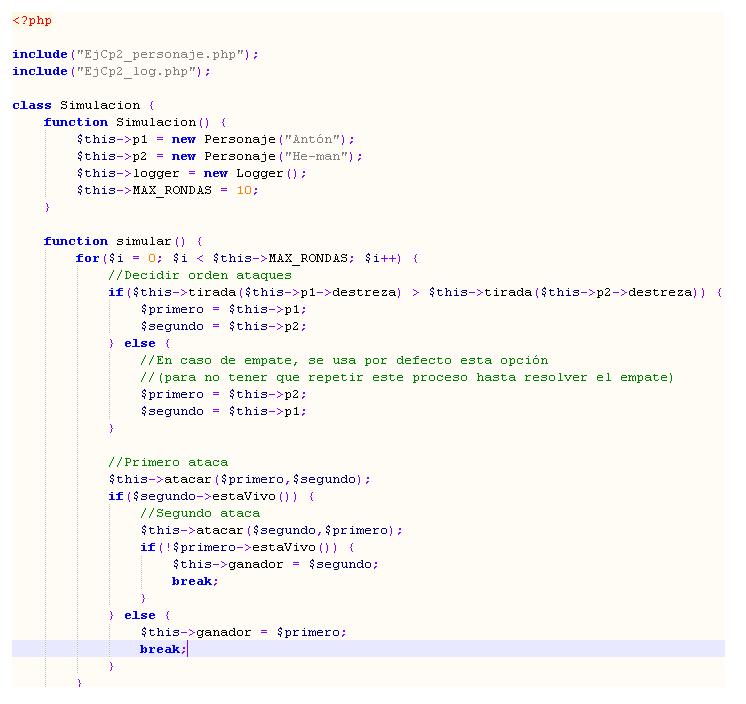The height and width of the screenshot is (704, 746).
Task: Click the line "$this->atacar($primero,$segundo);"
Action: coord(239,479)
